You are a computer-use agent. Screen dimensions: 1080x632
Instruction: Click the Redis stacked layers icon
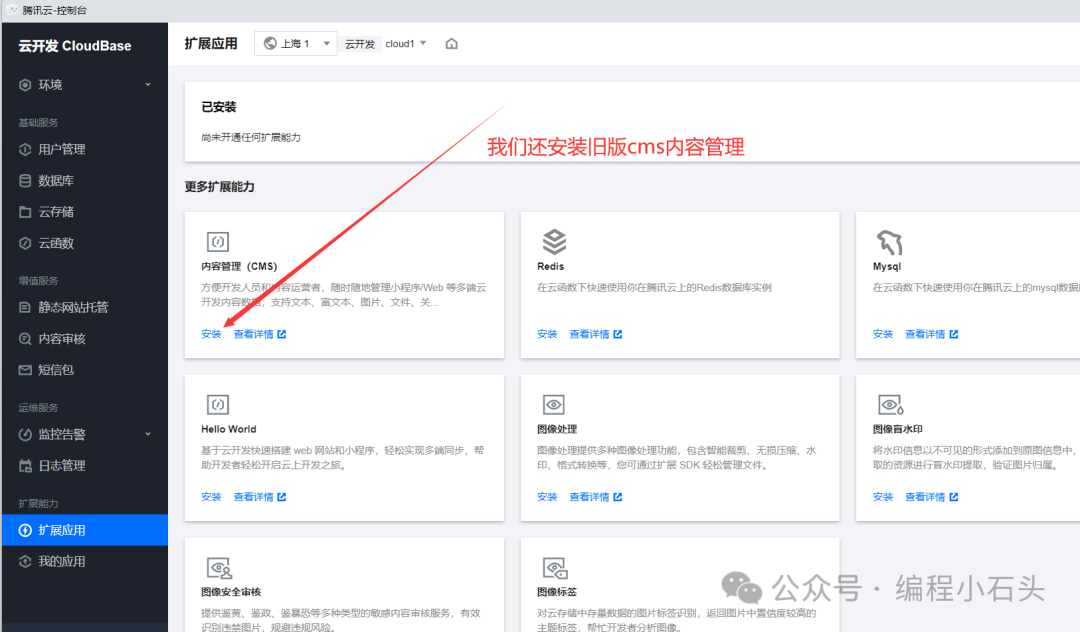(554, 242)
